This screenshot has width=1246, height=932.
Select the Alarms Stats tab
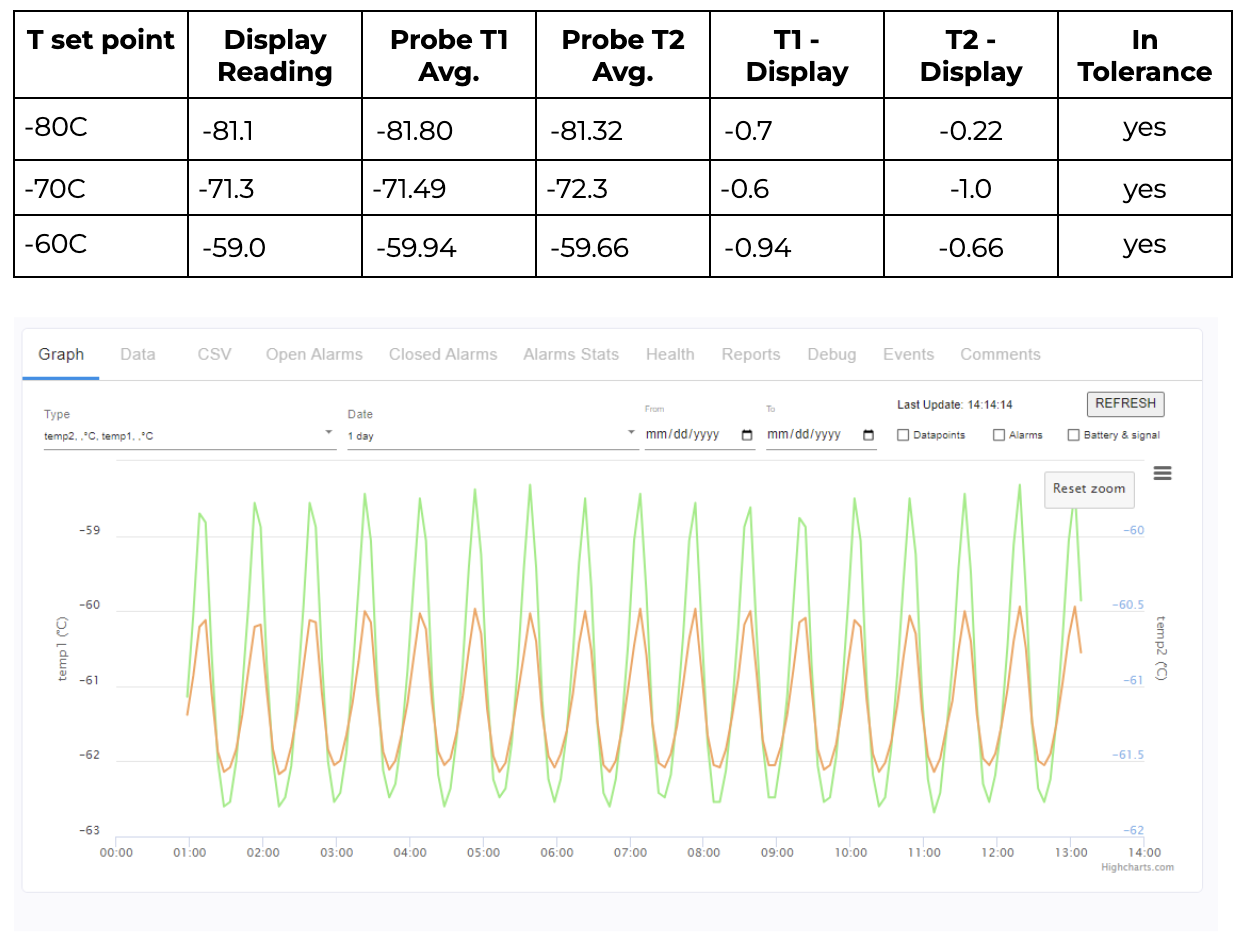(571, 354)
